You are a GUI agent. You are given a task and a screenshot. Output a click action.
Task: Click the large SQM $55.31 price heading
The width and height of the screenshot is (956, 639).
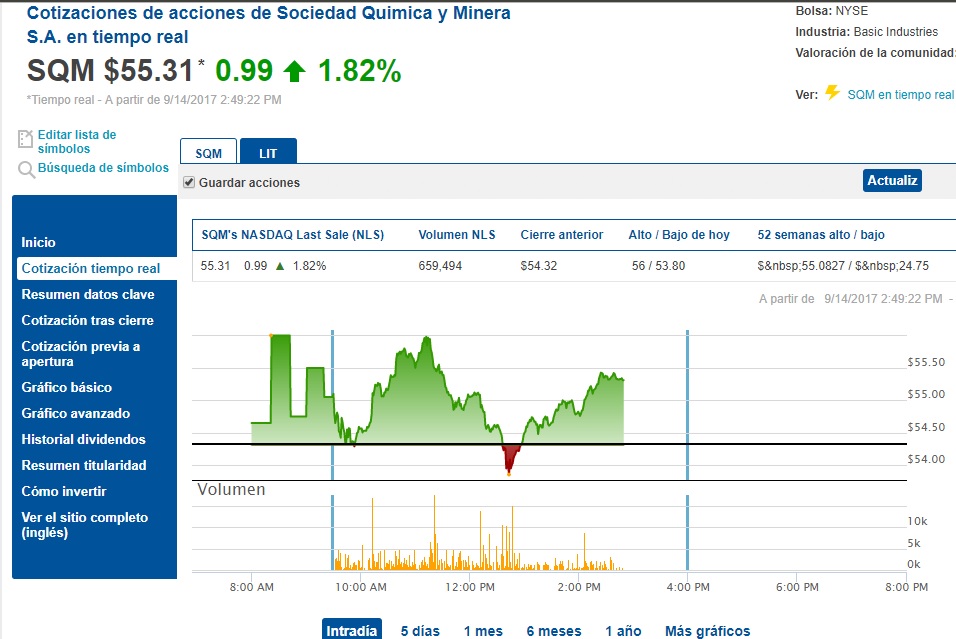pos(110,70)
